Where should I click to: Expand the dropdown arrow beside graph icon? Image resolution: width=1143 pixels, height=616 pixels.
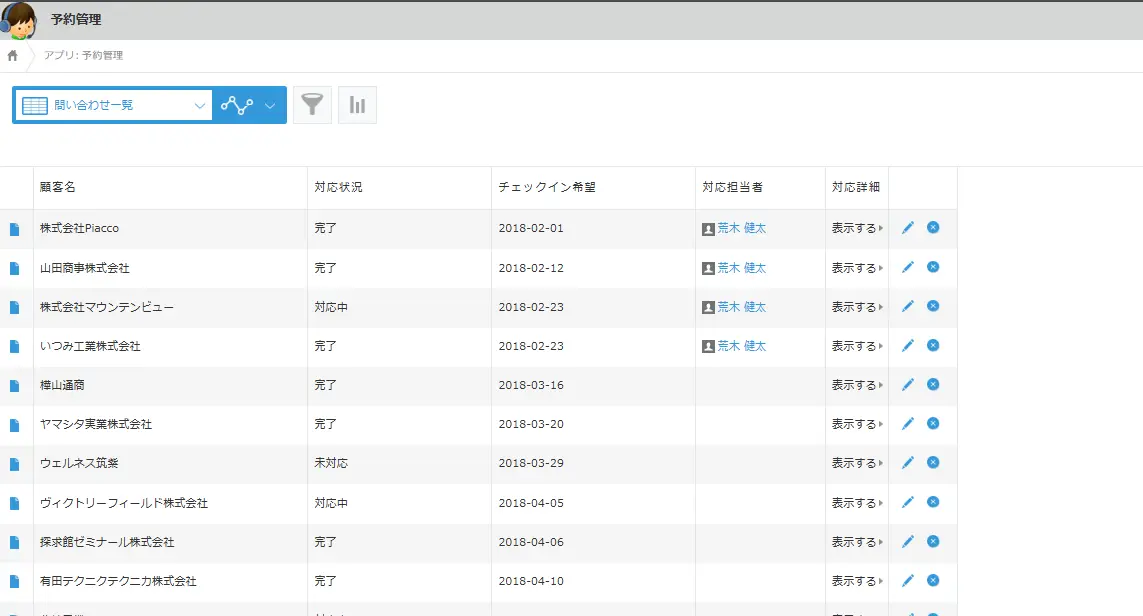270,105
